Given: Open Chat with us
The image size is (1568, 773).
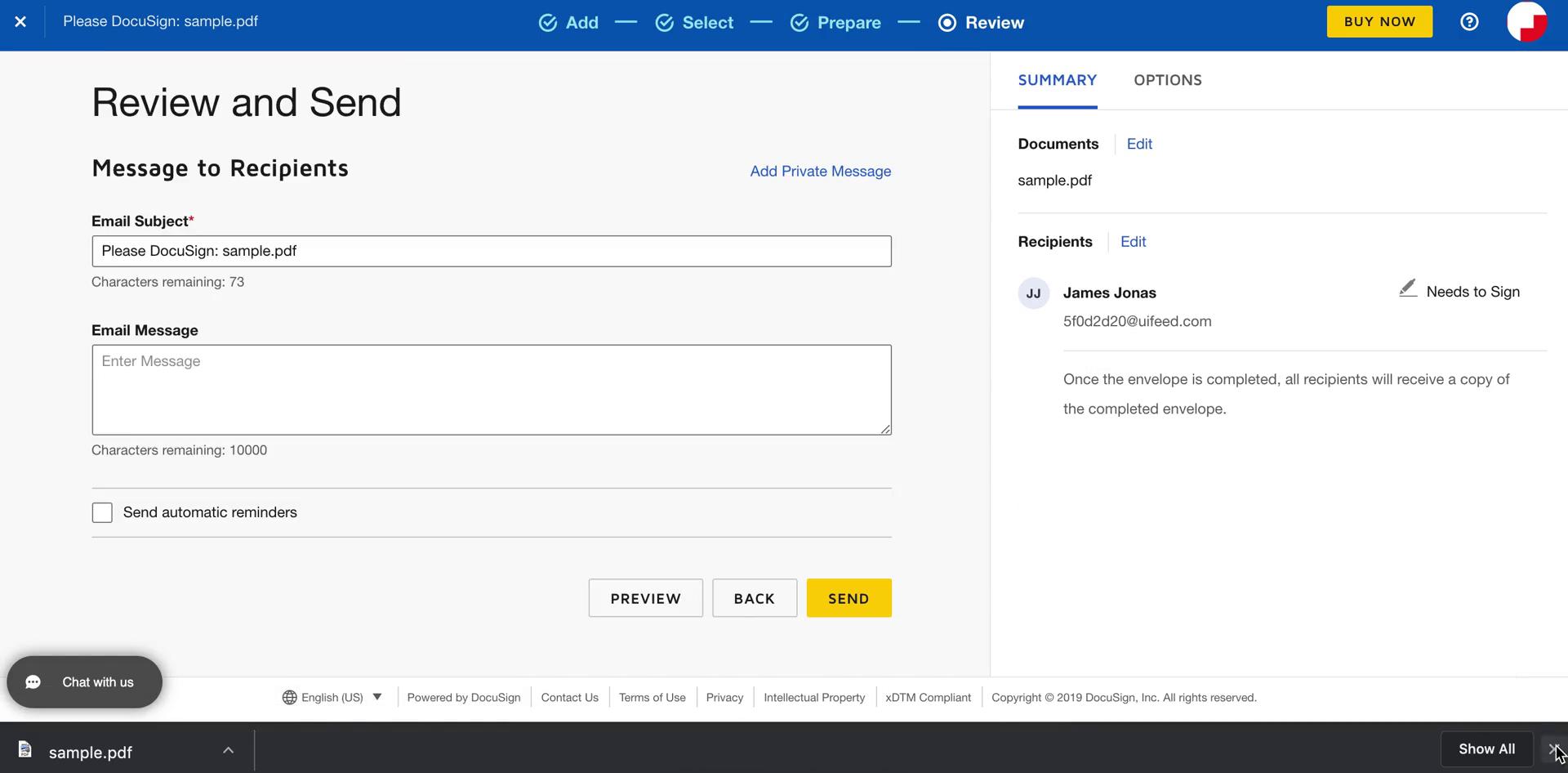Looking at the screenshot, I should [85, 682].
